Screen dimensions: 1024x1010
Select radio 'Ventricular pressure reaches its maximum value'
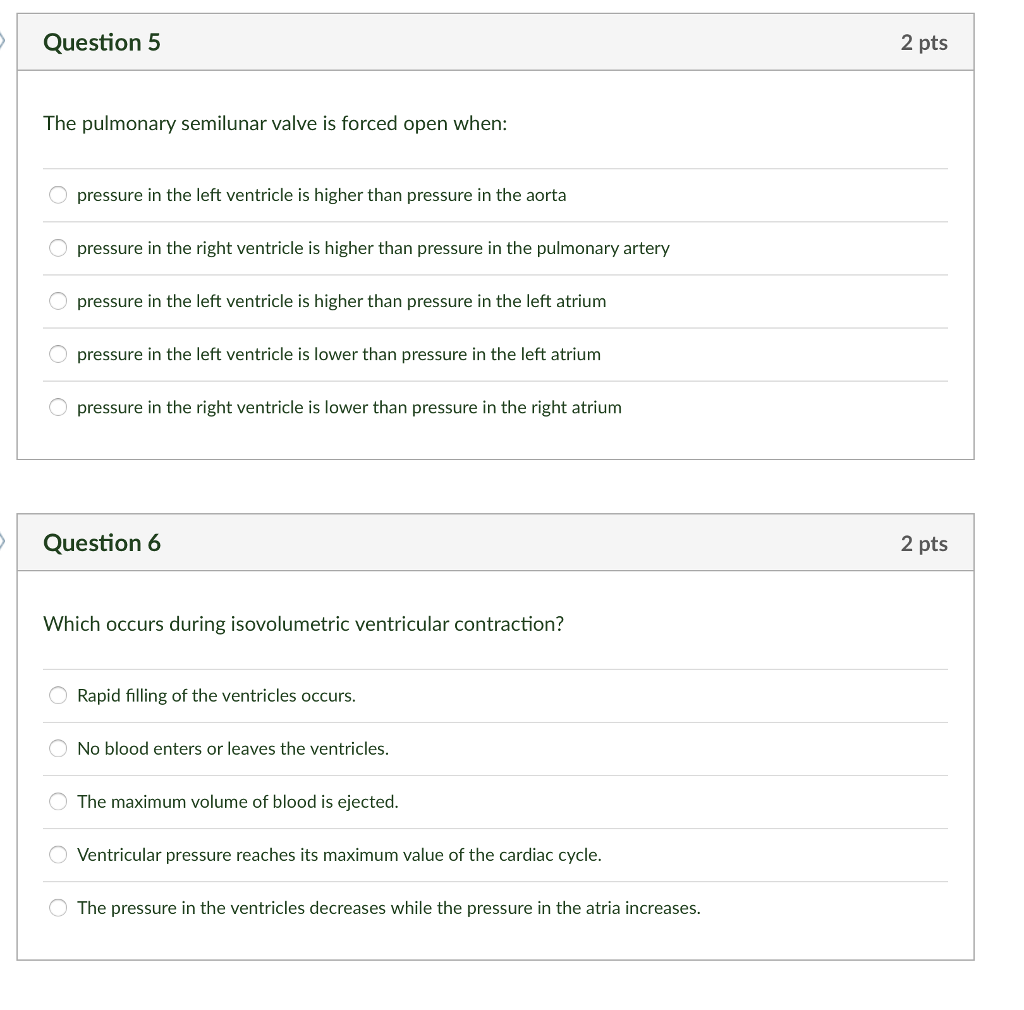(x=59, y=855)
